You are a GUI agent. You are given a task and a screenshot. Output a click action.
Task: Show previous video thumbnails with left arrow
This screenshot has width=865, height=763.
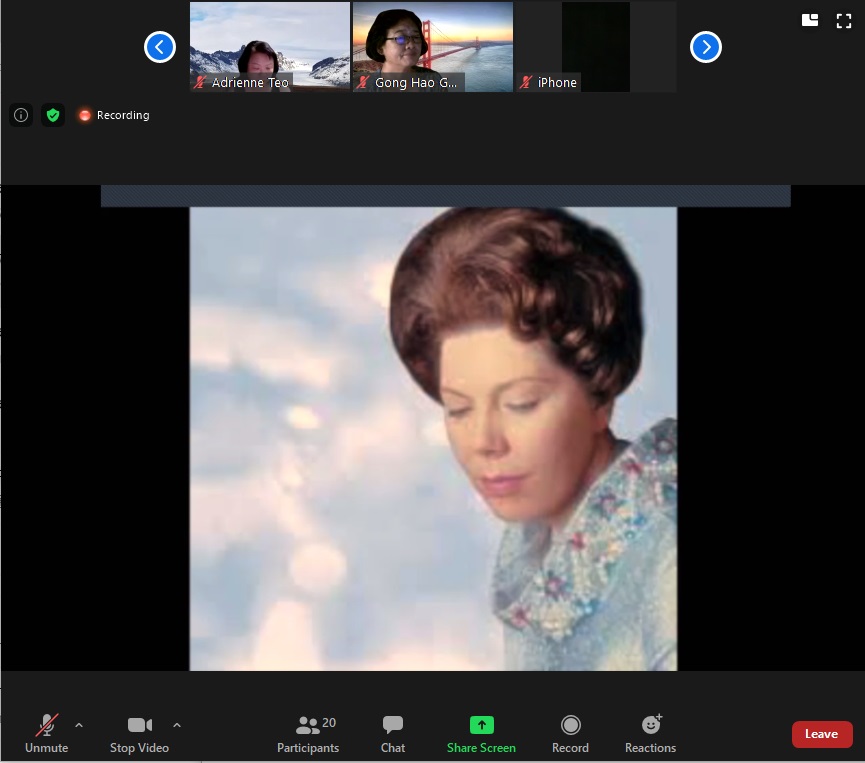[160, 47]
